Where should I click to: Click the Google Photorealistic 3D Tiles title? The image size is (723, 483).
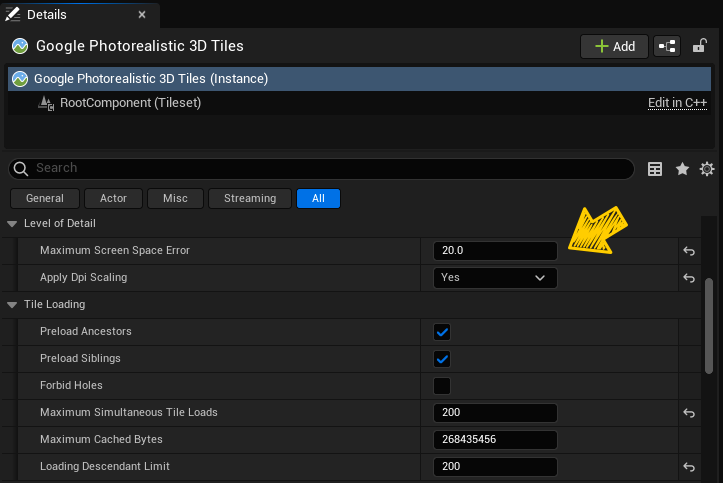pos(140,46)
